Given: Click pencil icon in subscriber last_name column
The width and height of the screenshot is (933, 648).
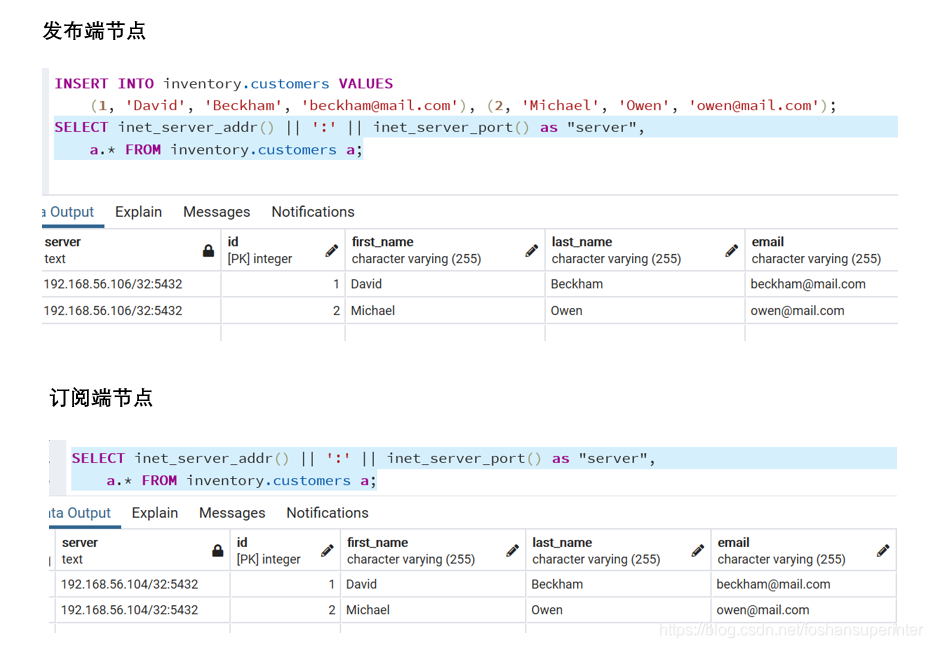Looking at the screenshot, I should (697, 551).
